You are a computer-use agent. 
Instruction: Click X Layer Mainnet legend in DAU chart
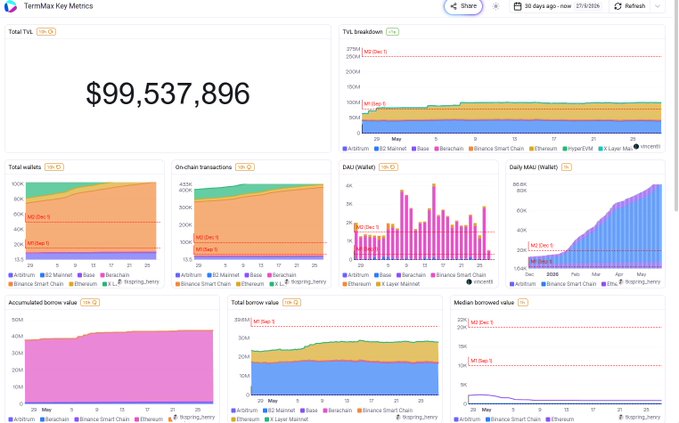(398, 284)
